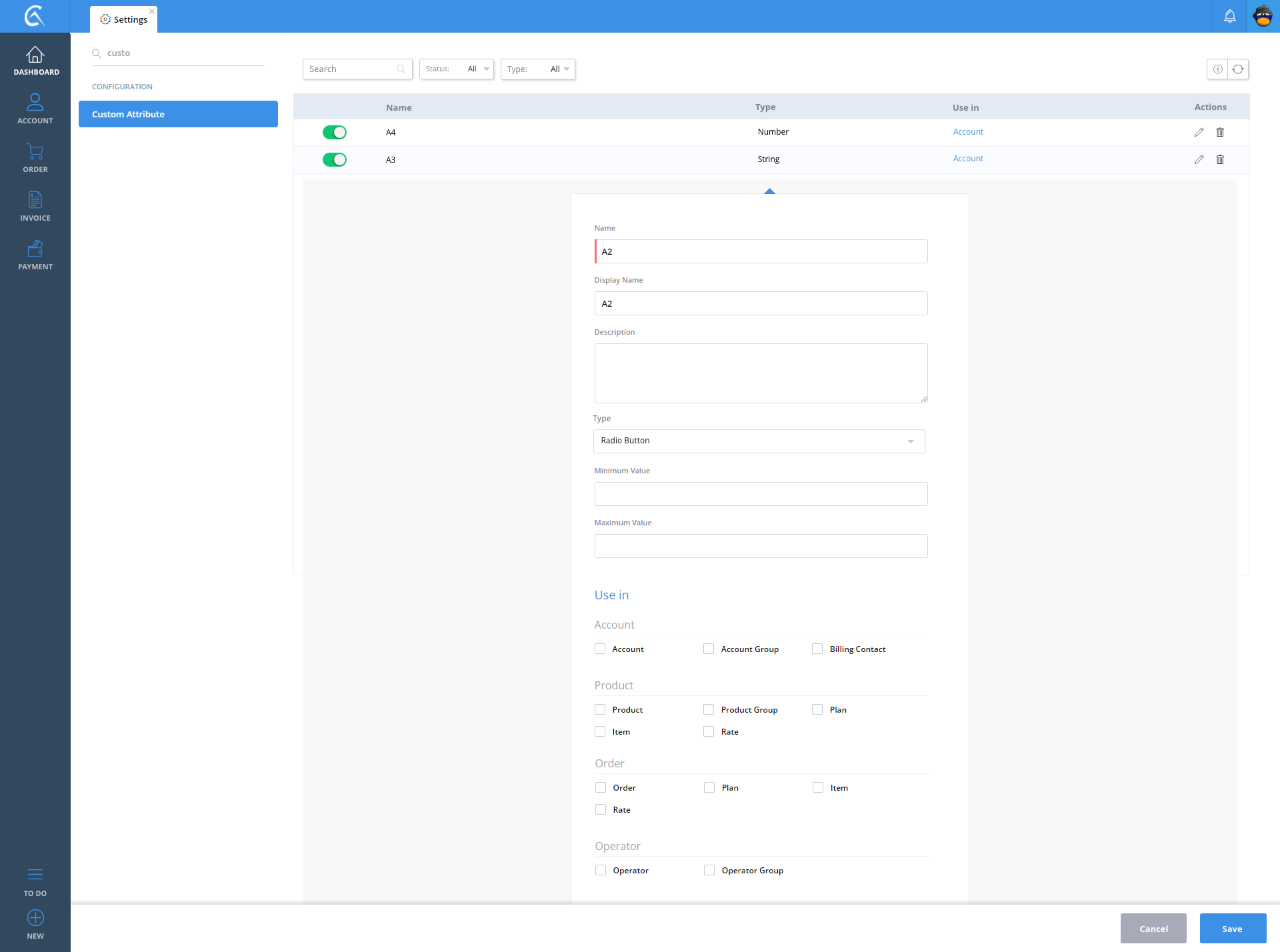This screenshot has height=952, width=1280.
Task: Enable the Product Group checkbox
Action: point(709,709)
